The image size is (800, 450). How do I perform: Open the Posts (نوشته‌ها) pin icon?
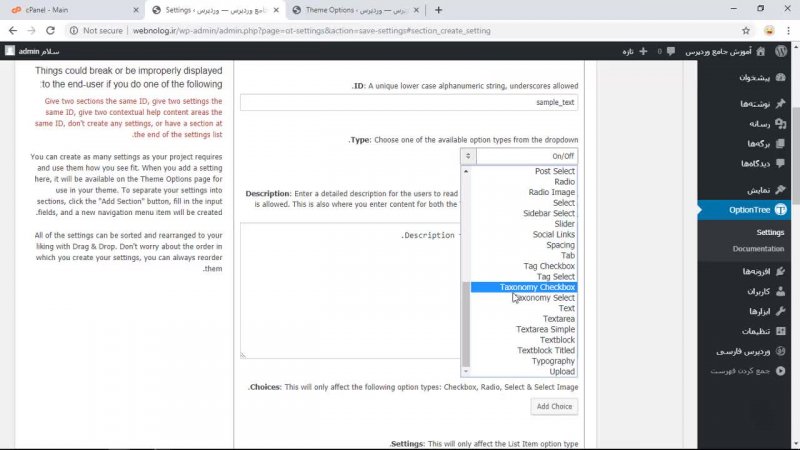click(x=780, y=104)
